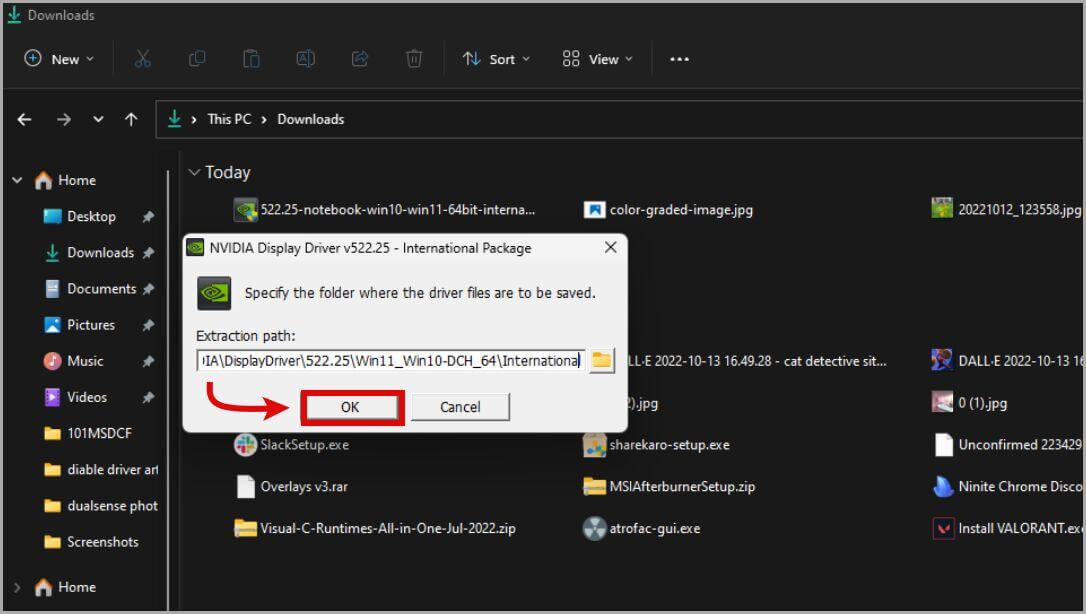Select 20221012_123558.jpg file
This screenshot has width=1086, height=614.
pyautogui.click(x=1006, y=209)
